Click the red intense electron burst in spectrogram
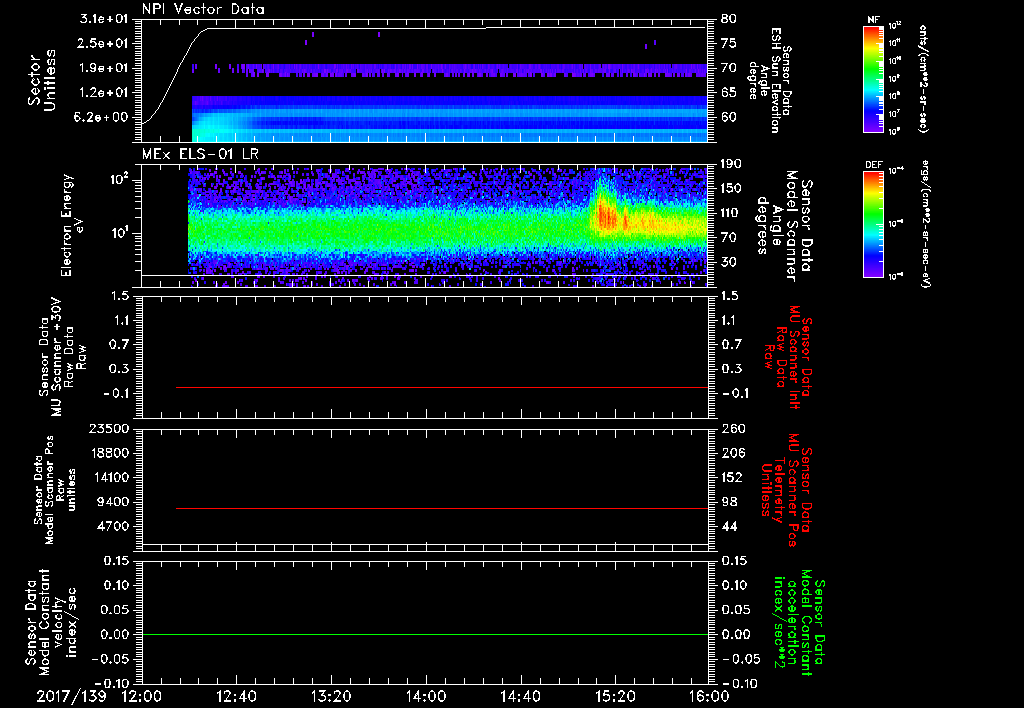 pyautogui.click(x=605, y=216)
